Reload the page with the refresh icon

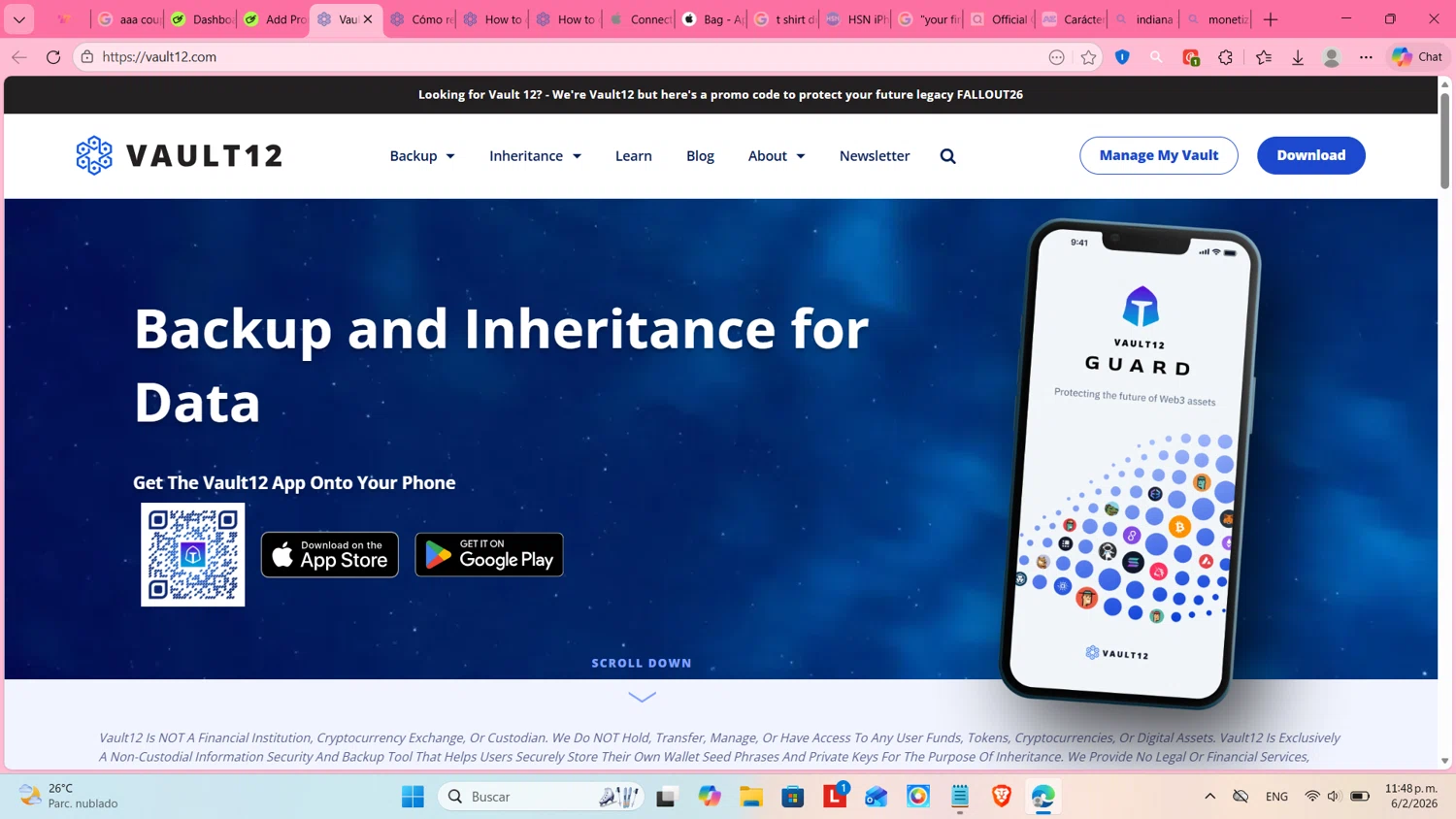tap(53, 57)
